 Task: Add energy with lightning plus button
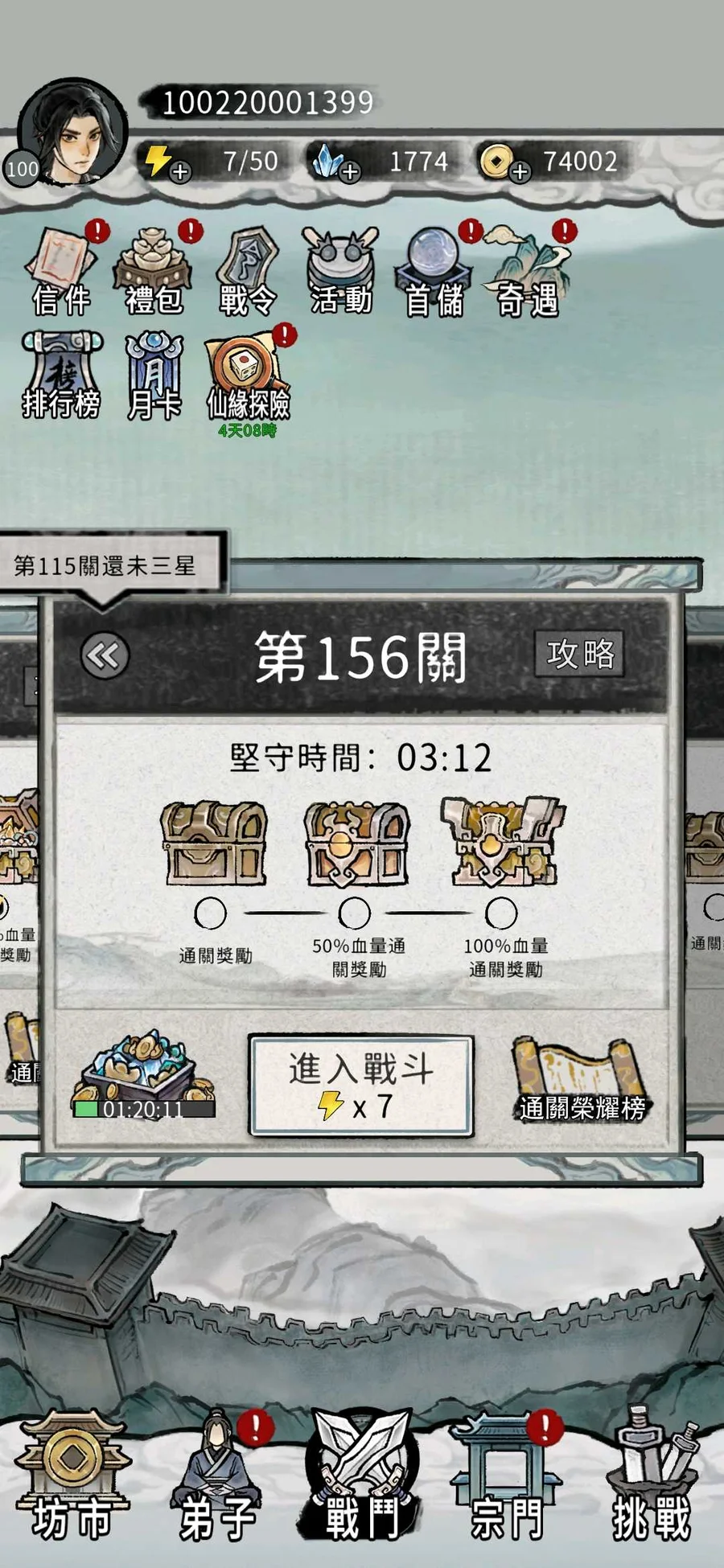pos(180,171)
